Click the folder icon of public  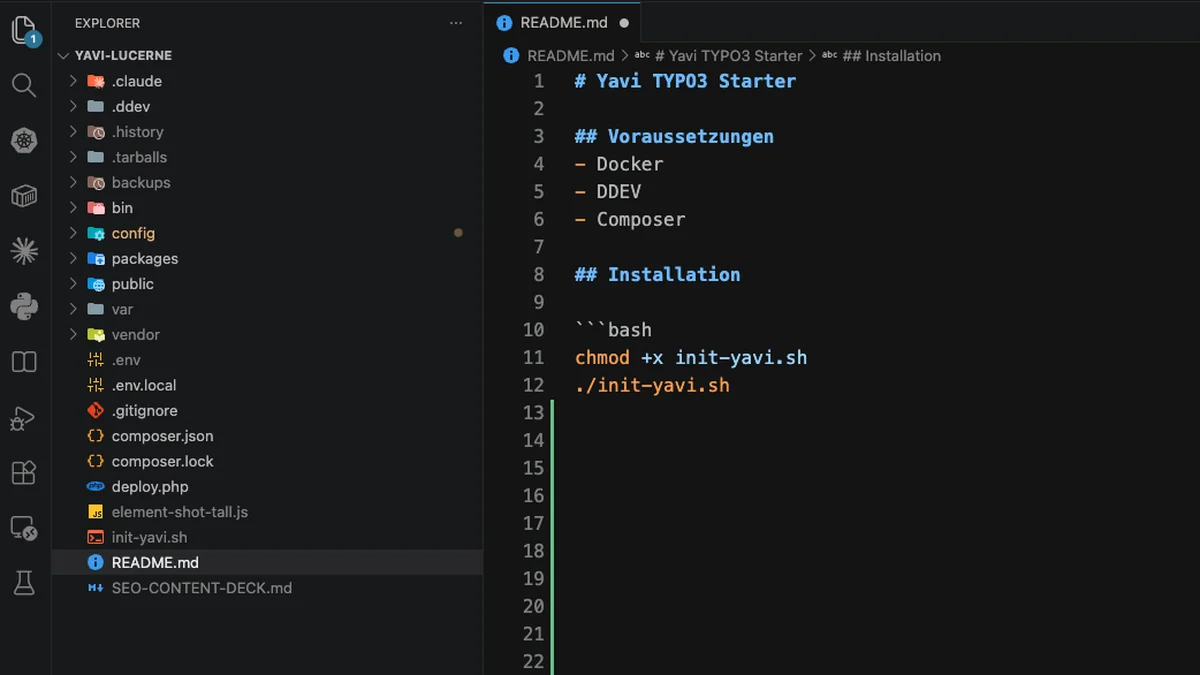coord(95,284)
